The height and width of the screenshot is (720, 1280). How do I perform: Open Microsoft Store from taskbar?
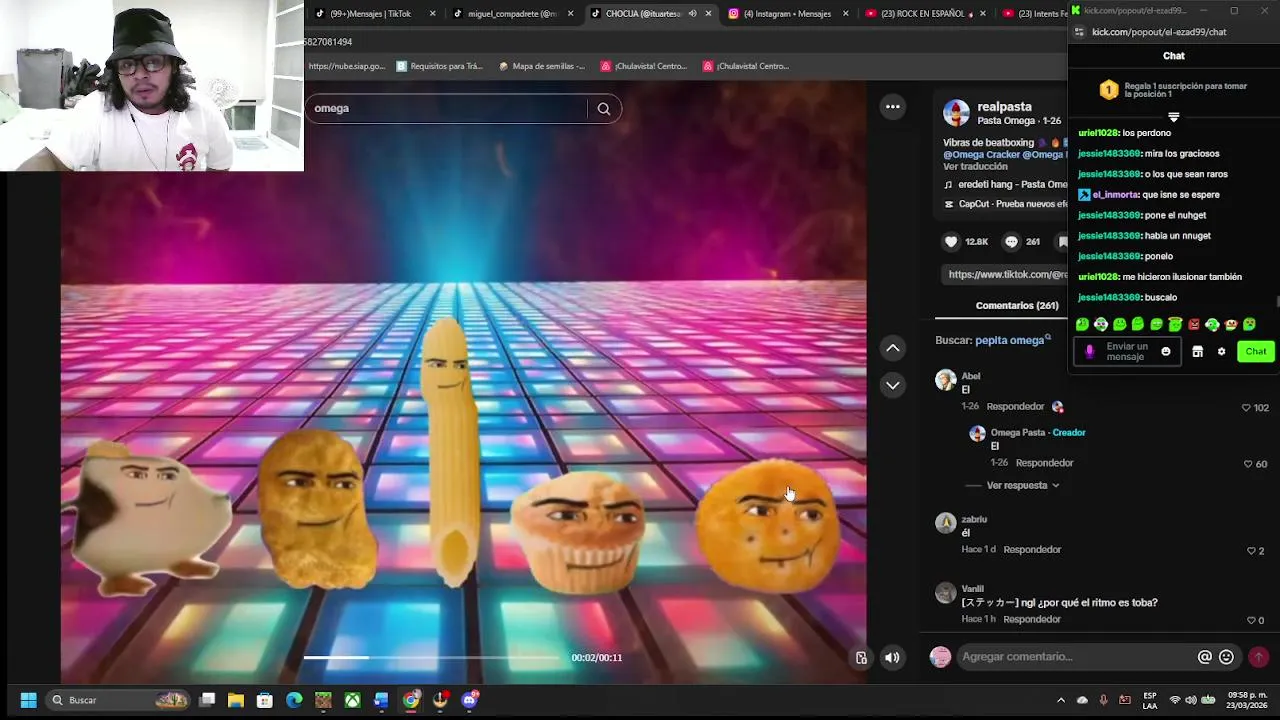tap(265, 700)
